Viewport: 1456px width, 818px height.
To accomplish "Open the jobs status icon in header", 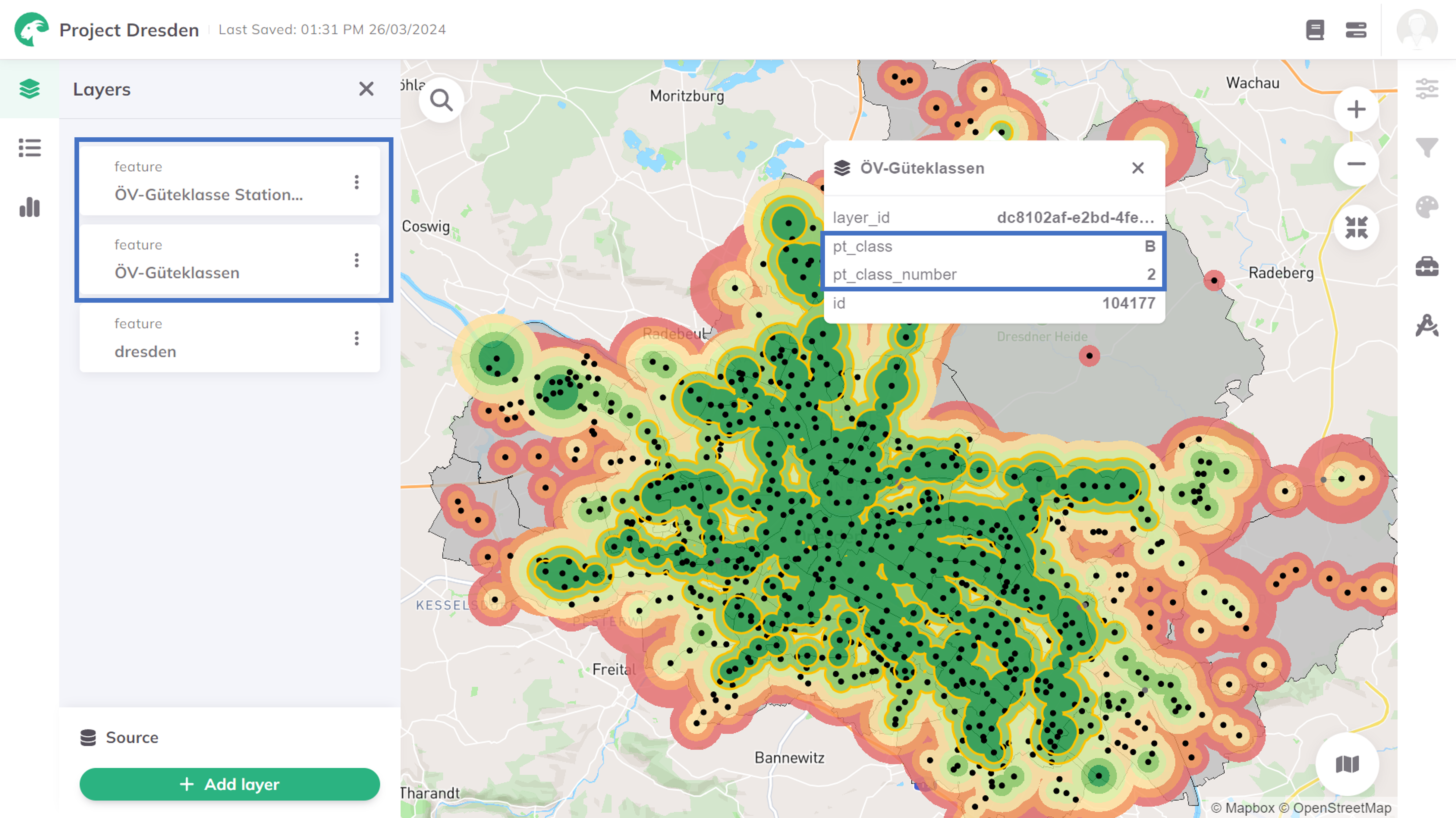I will tap(1355, 29).
